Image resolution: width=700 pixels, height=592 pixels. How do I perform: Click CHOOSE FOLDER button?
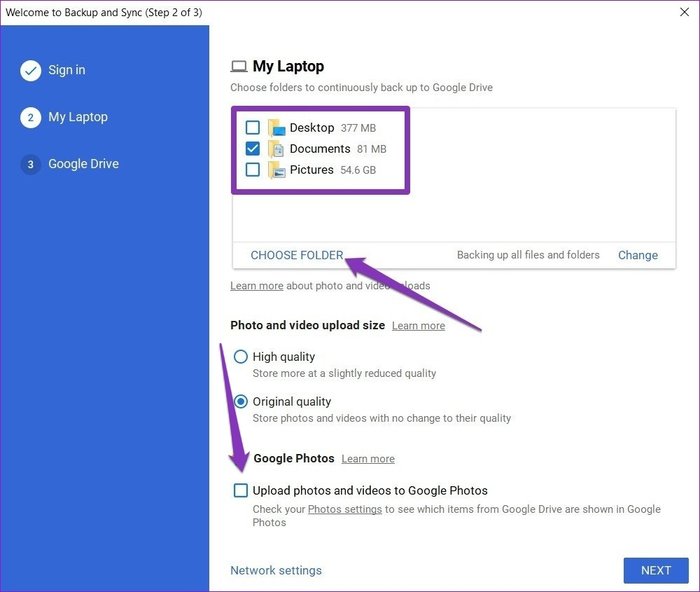pos(297,255)
